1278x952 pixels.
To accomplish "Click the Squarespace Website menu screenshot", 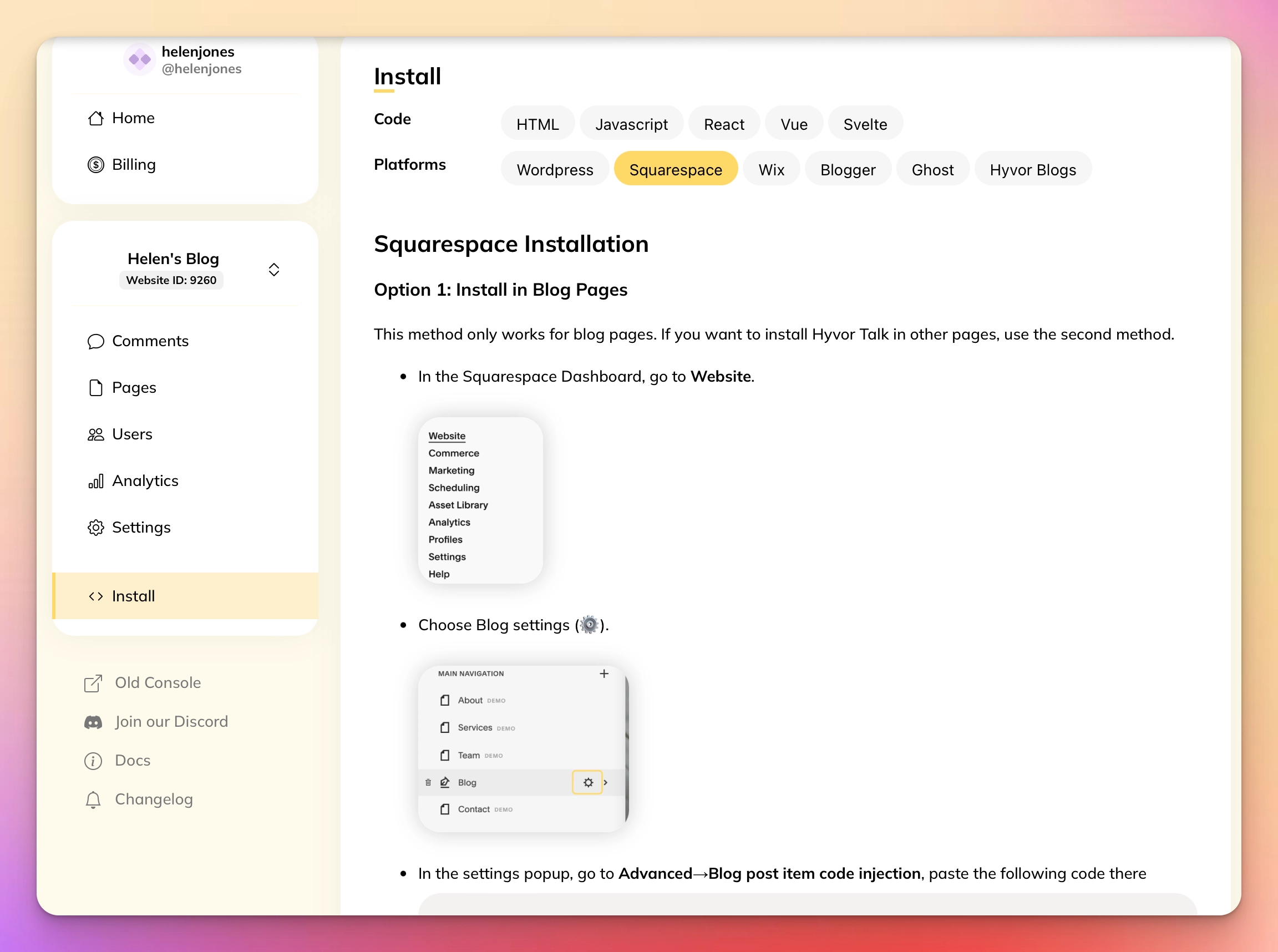I will tap(480, 501).
